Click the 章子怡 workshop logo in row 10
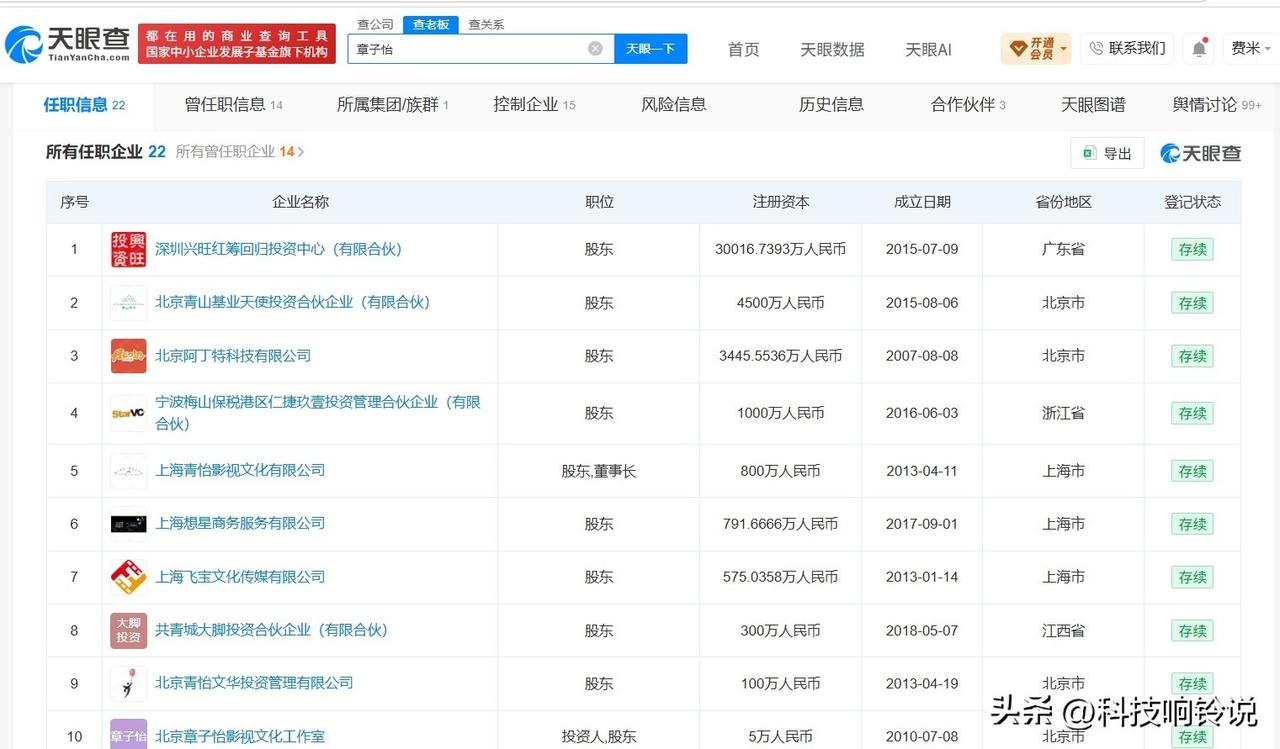 128,734
